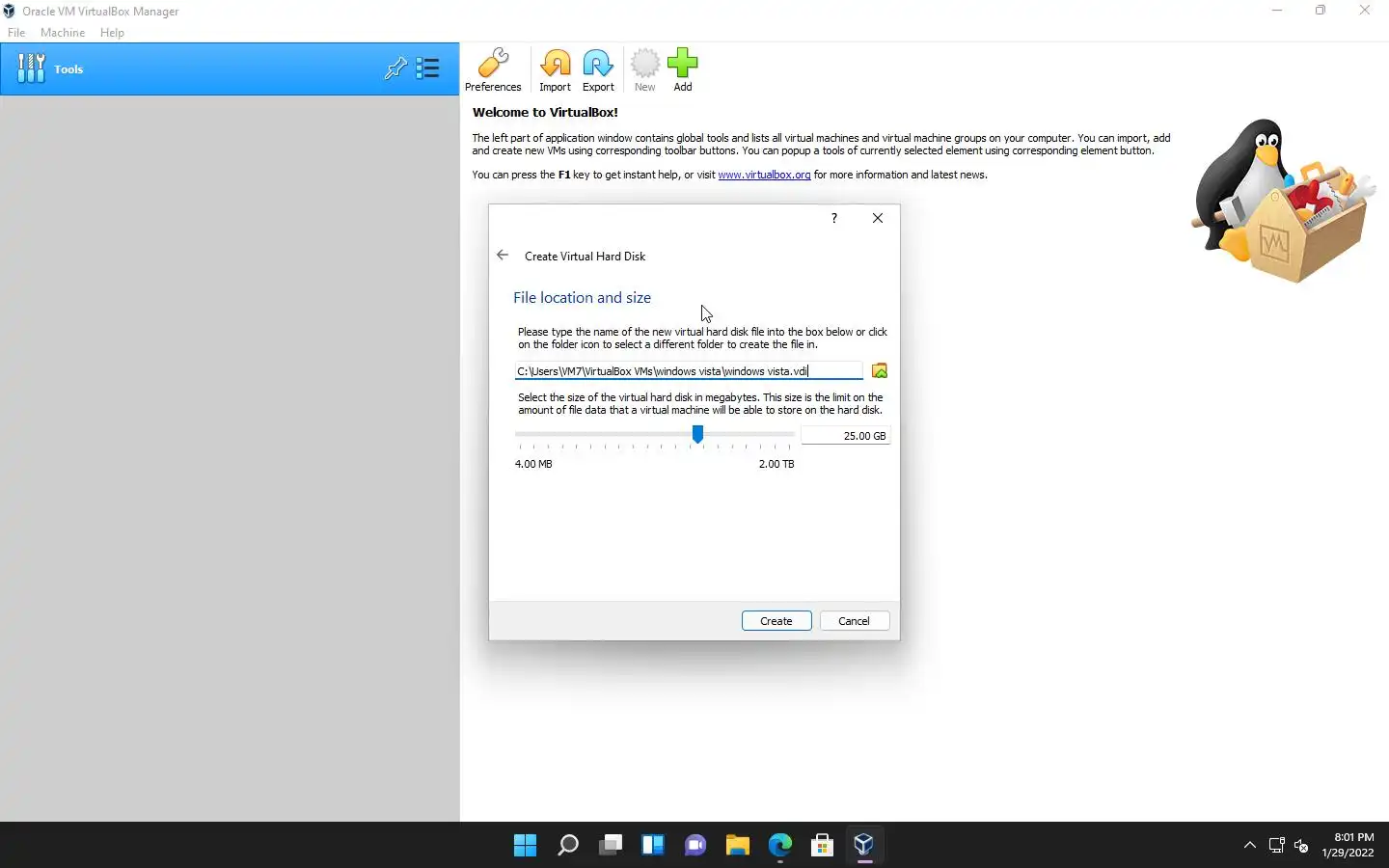Image resolution: width=1389 pixels, height=868 pixels.
Task: Launch Microsoft Edge from the taskbar
Action: [780, 846]
